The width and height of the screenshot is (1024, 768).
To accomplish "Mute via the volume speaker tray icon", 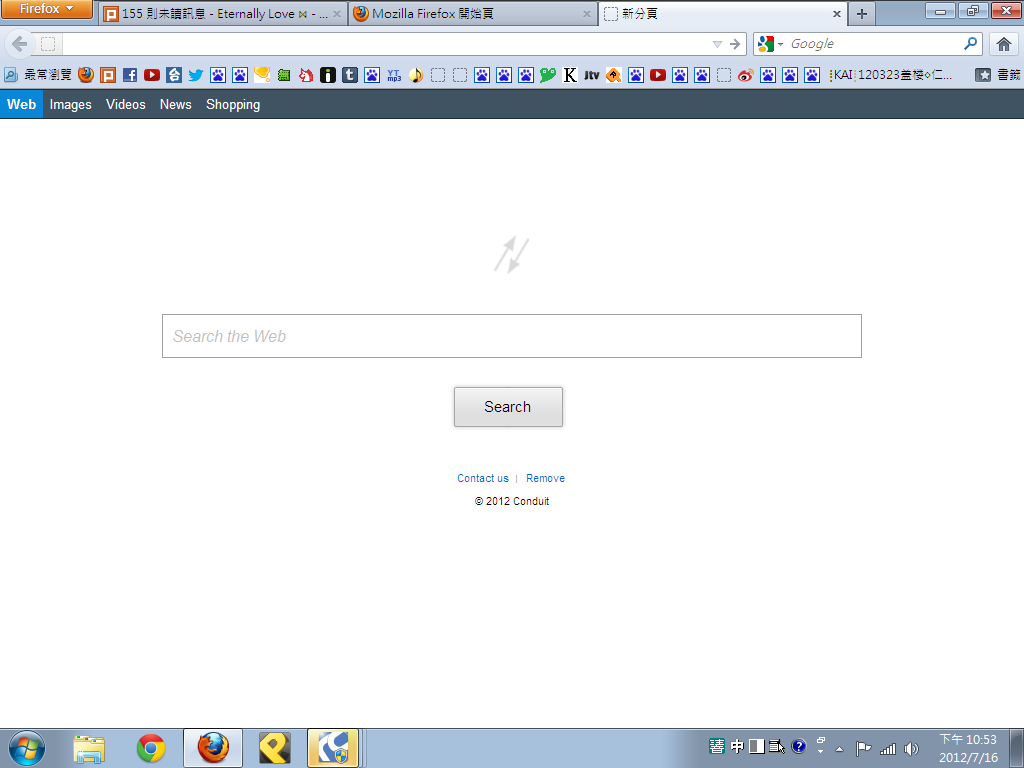I will pyautogui.click(x=911, y=748).
